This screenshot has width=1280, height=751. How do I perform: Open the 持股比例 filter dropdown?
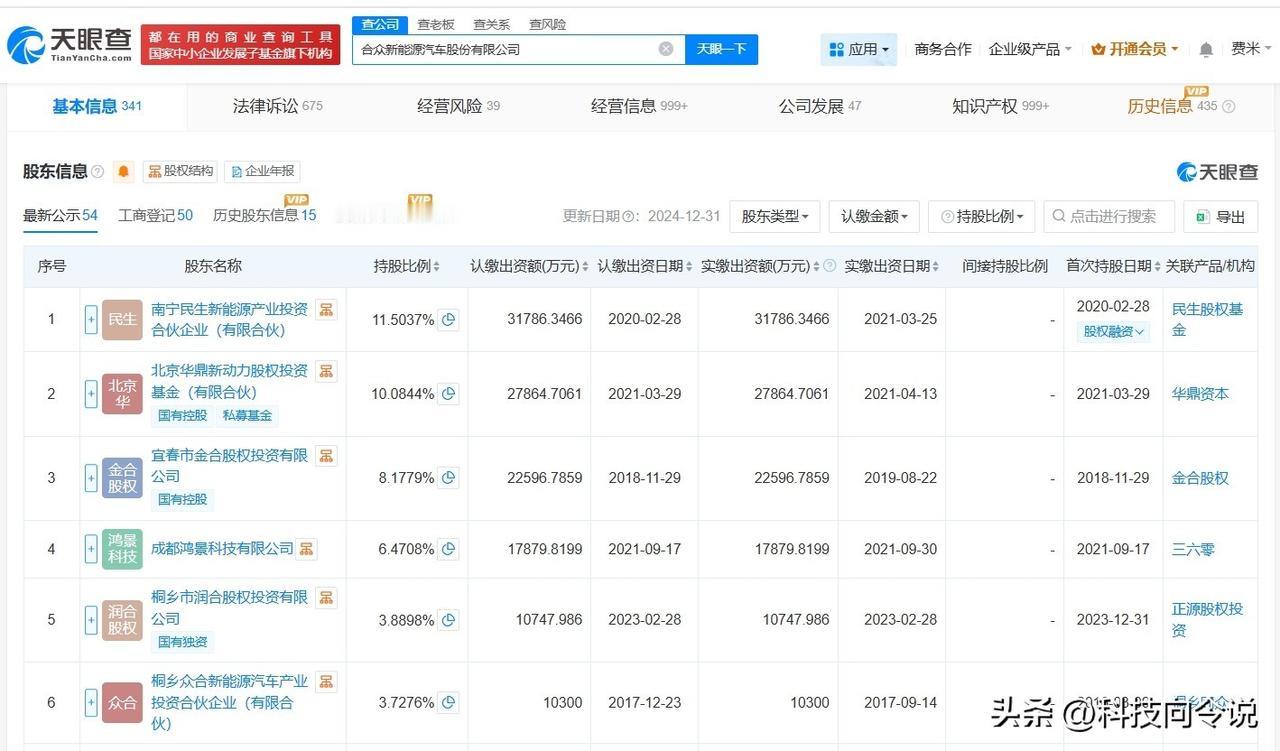pyautogui.click(x=982, y=216)
